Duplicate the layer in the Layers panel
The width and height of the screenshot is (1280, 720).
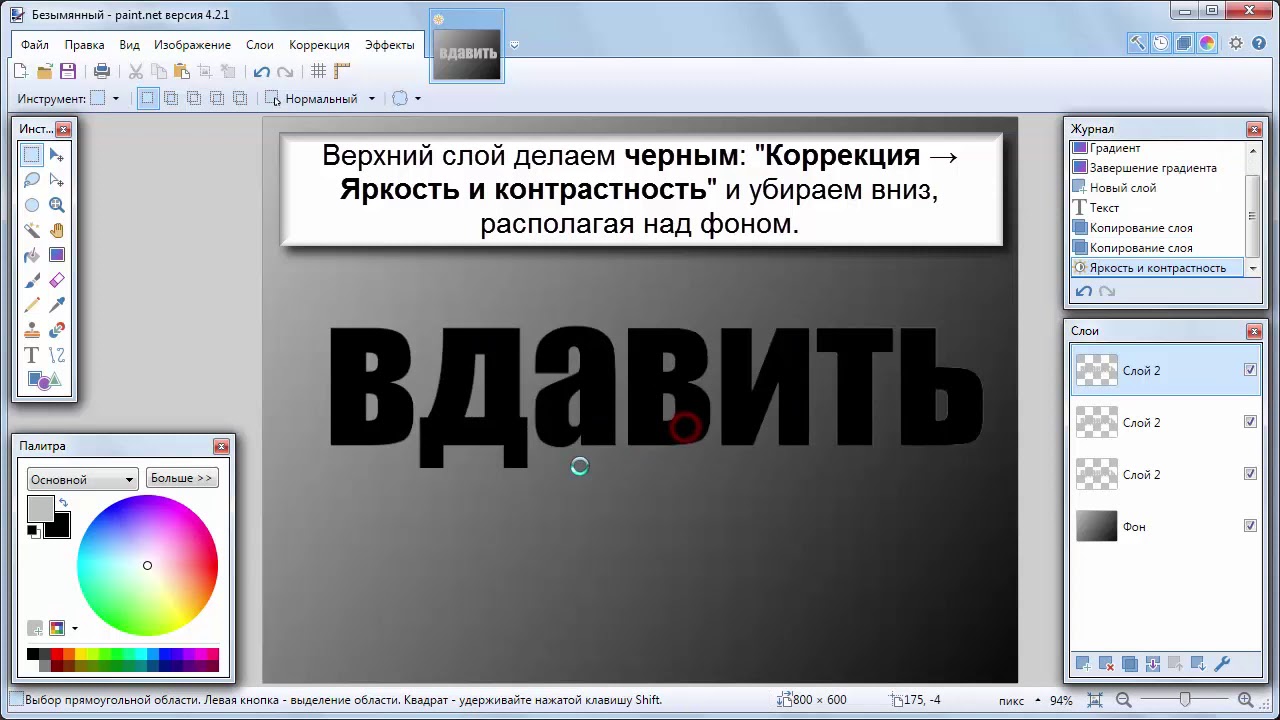pyautogui.click(x=1129, y=663)
